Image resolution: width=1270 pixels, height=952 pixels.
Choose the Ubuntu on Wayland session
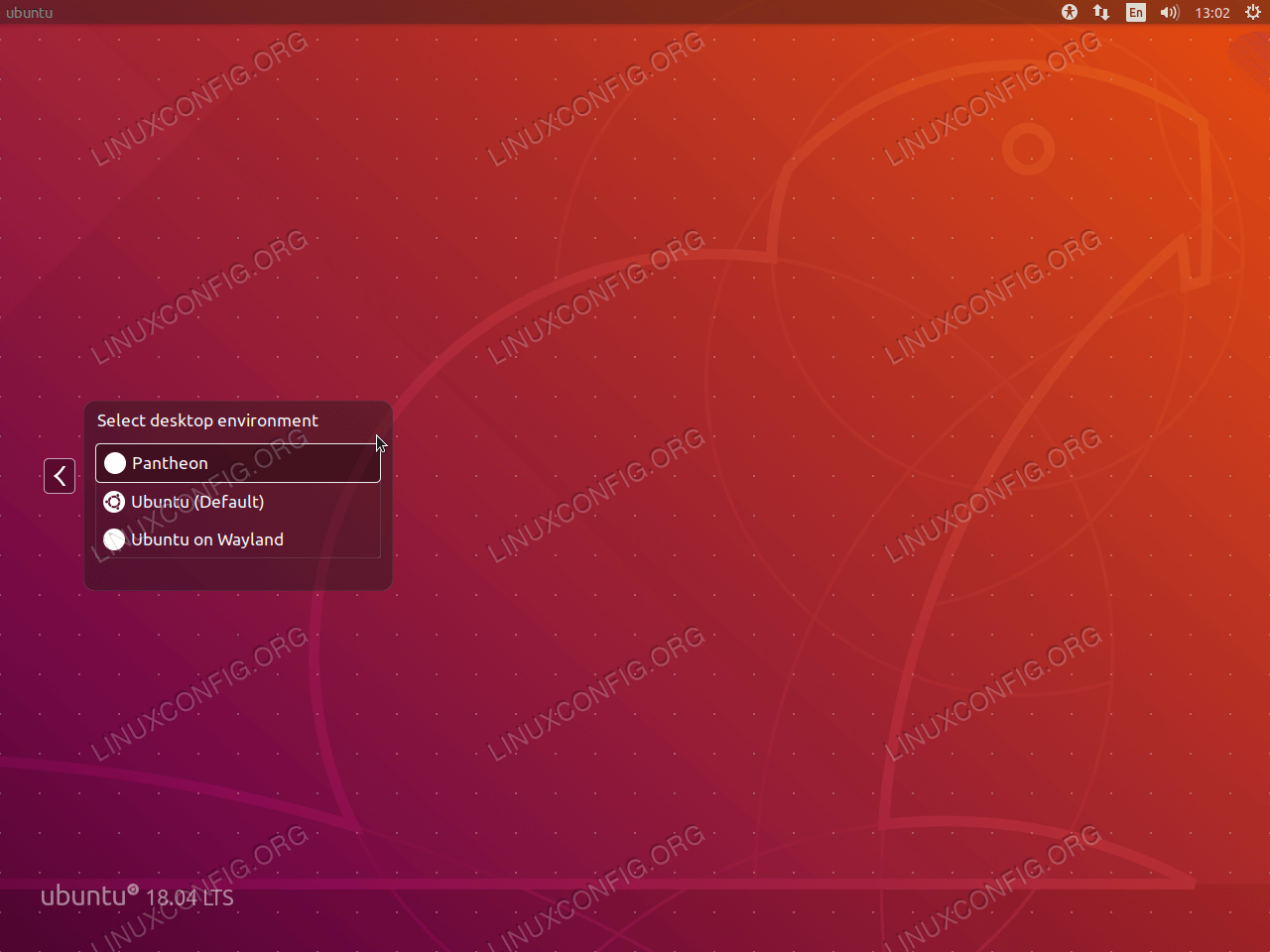(238, 539)
